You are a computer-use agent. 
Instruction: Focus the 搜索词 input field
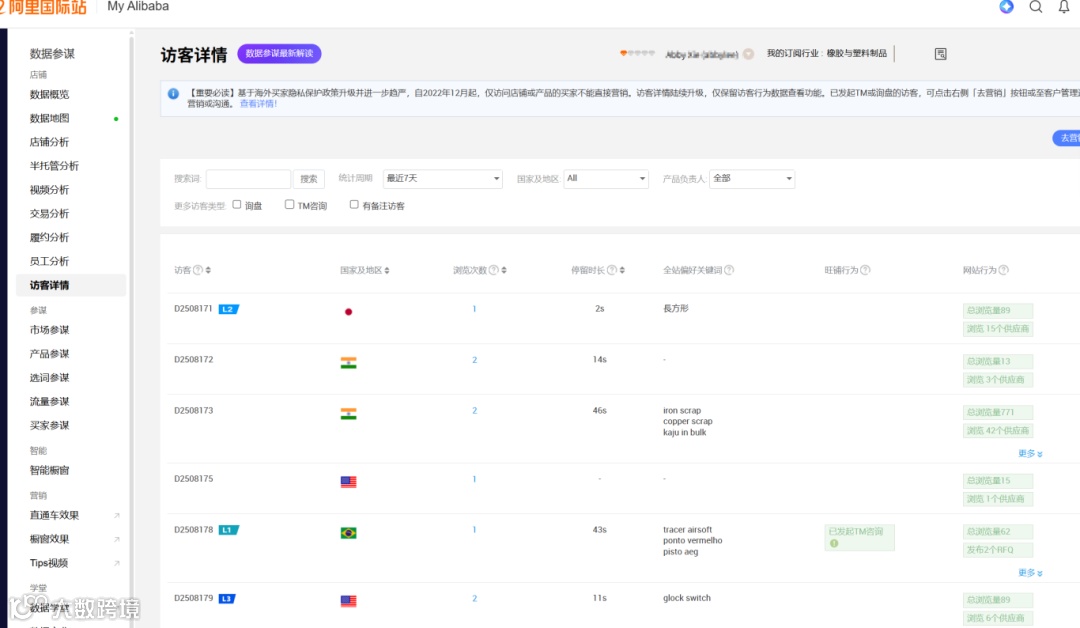pos(248,179)
